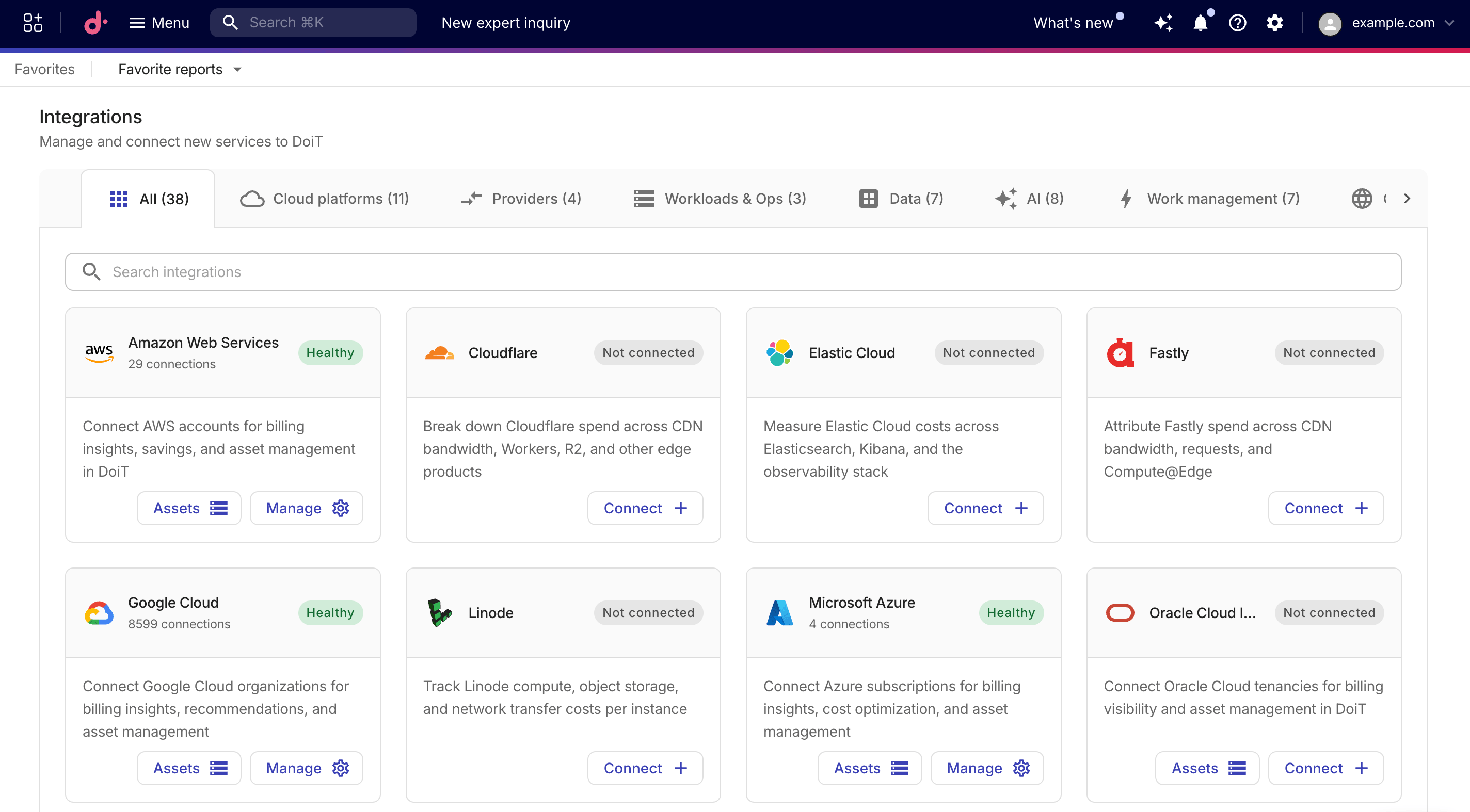
Task: Click Cloudflare Not connected badge
Action: pyautogui.click(x=648, y=353)
